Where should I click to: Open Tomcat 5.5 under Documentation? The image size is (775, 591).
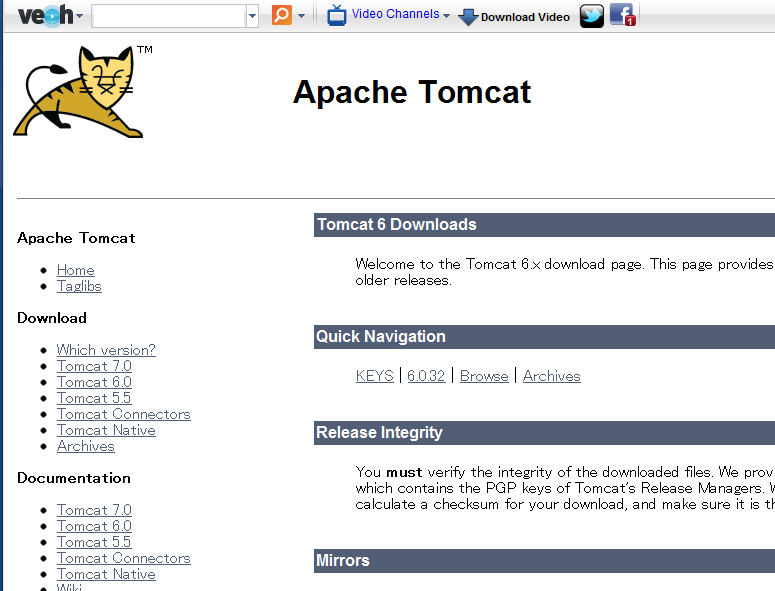pyautogui.click(x=94, y=542)
